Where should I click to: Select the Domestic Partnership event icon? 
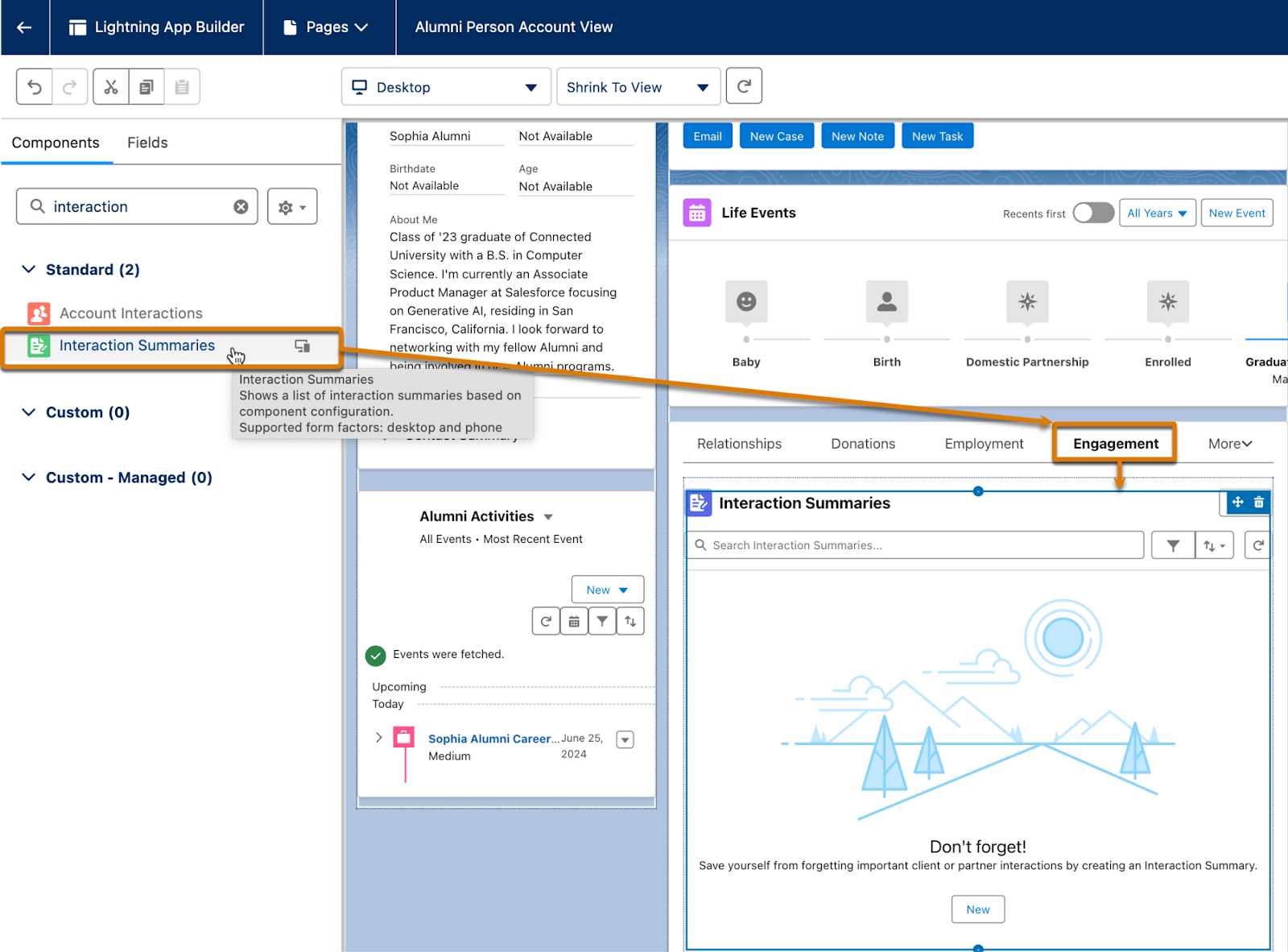1027,301
